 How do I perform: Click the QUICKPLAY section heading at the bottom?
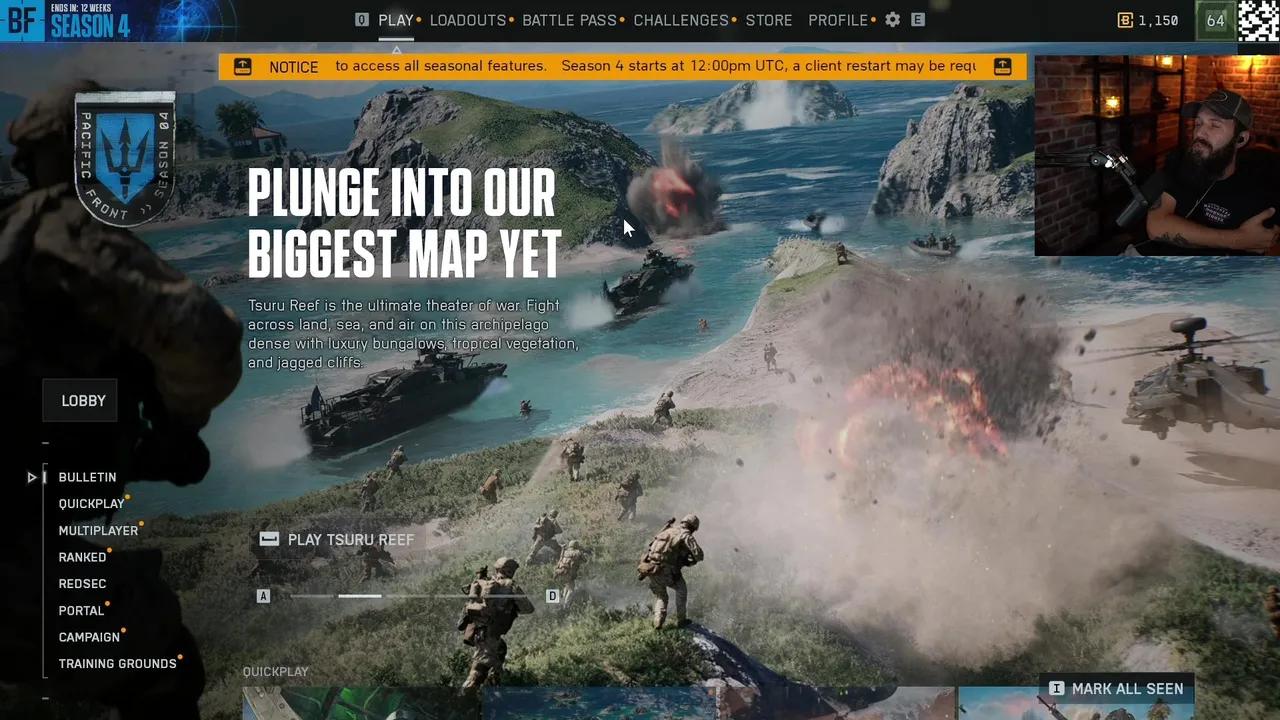click(275, 672)
